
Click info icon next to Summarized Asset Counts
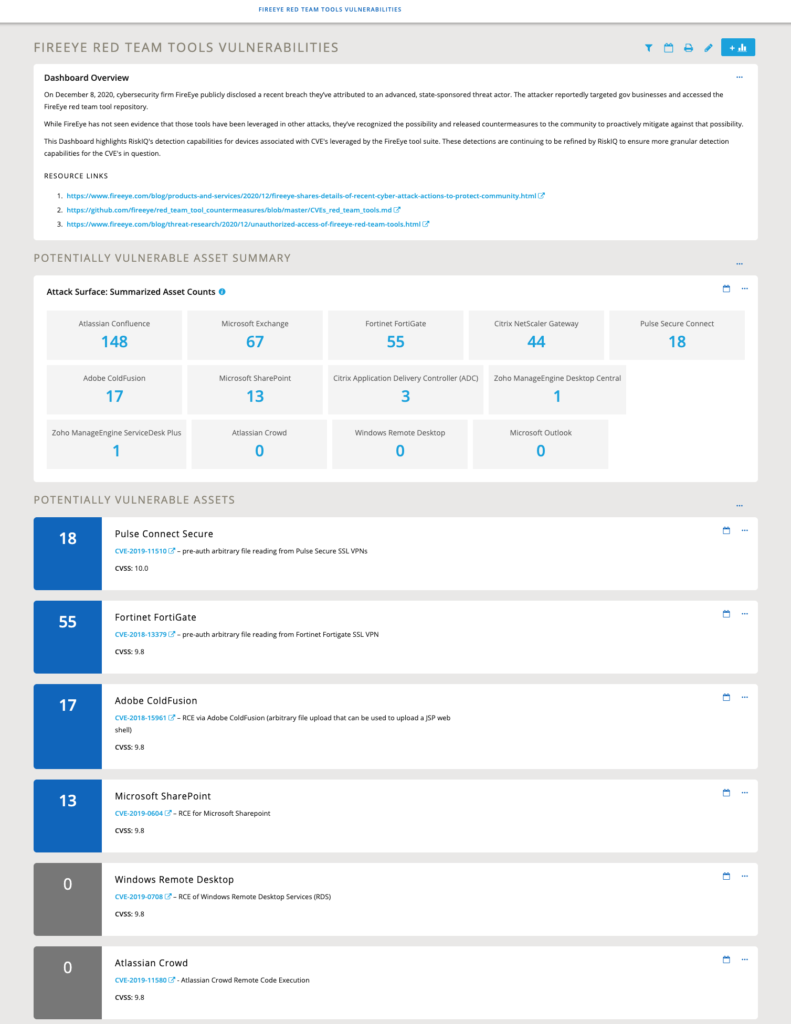(222, 292)
